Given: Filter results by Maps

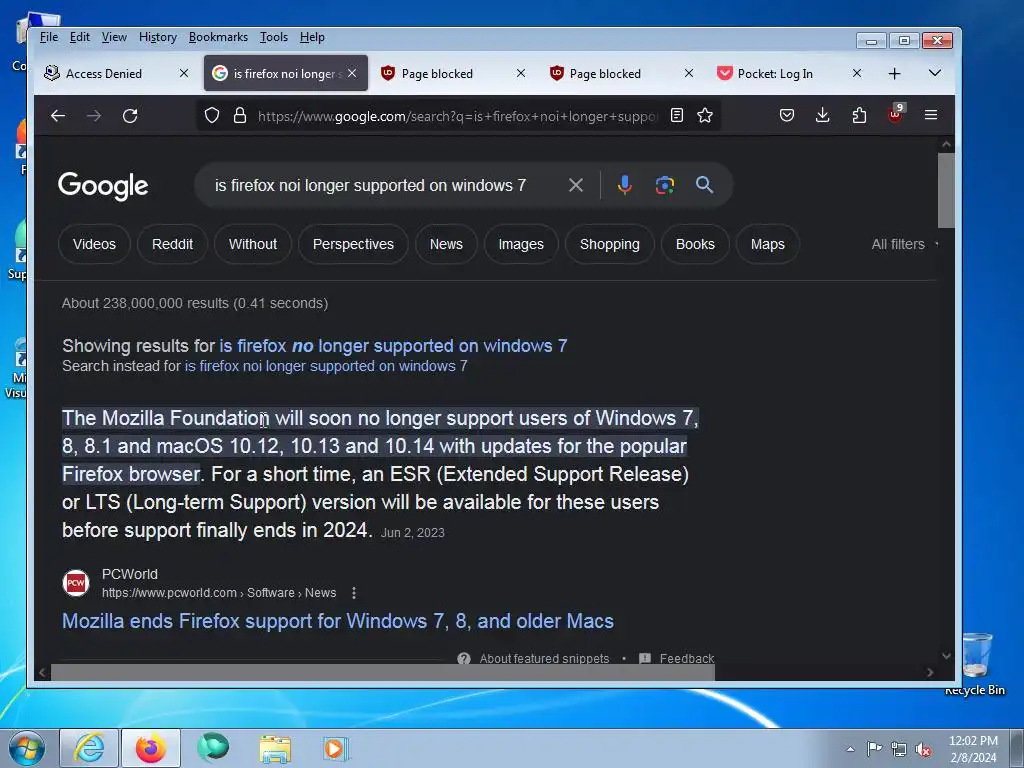Looking at the screenshot, I should pos(767,244).
